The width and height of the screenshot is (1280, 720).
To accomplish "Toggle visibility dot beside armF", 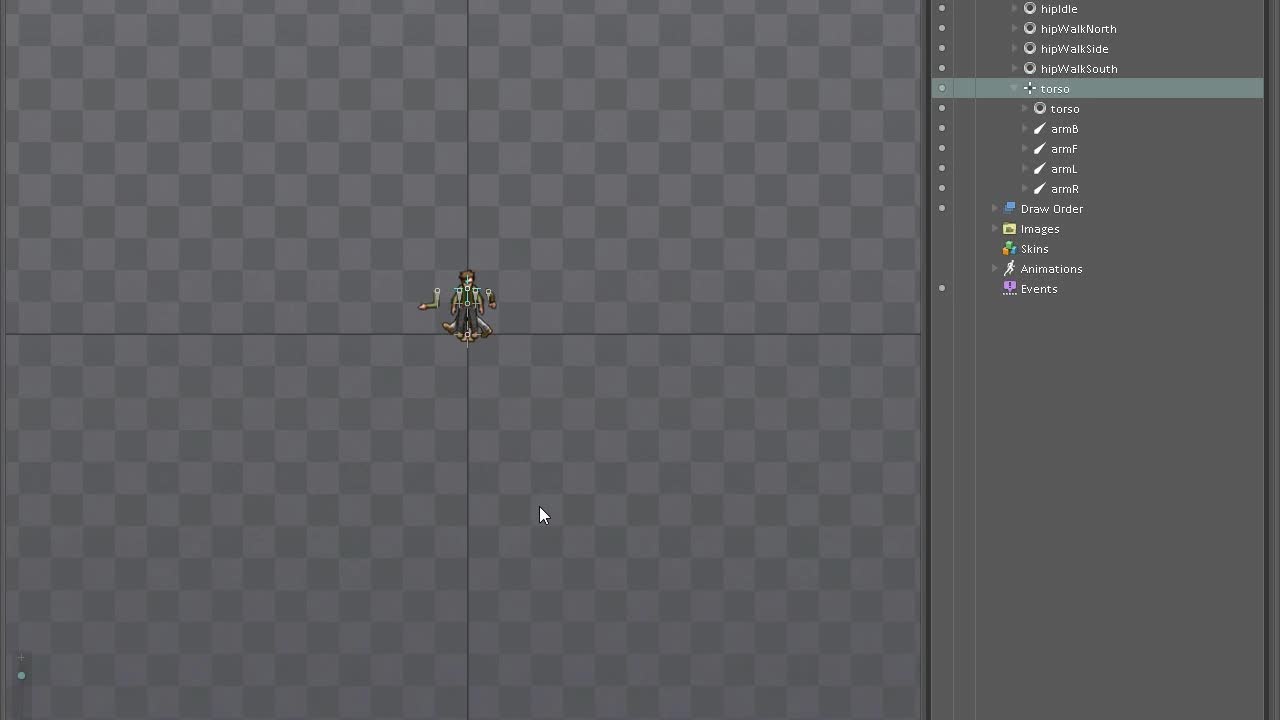I will pyautogui.click(x=941, y=149).
